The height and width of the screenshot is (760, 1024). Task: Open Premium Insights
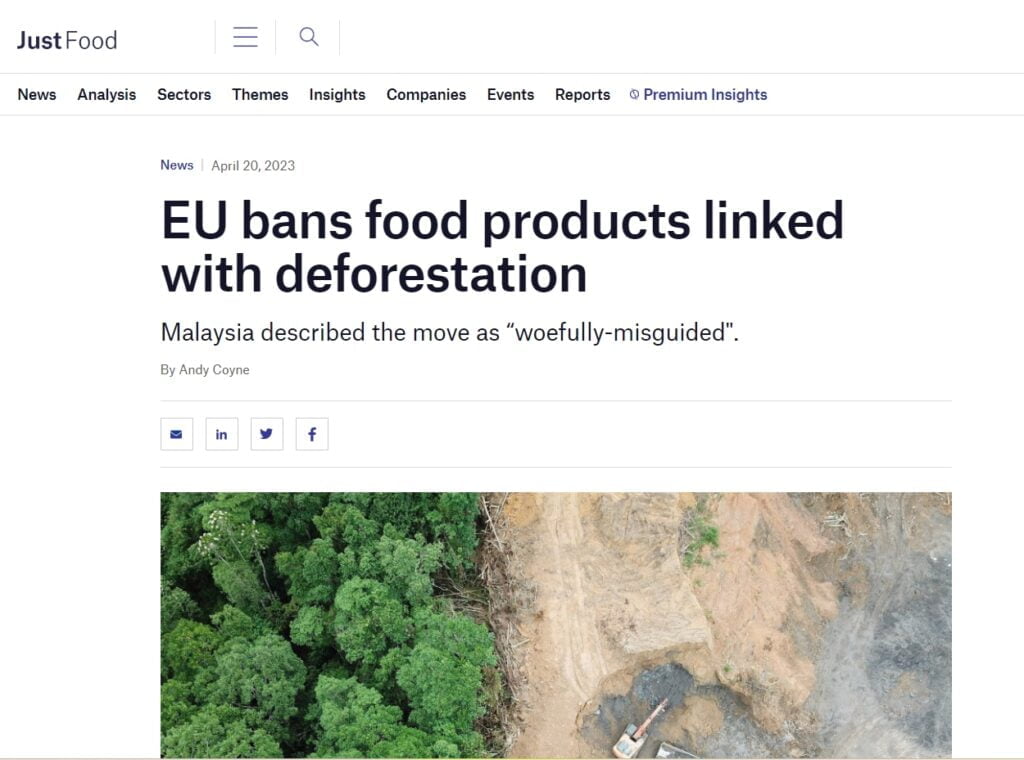pyautogui.click(x=706, y=94)
